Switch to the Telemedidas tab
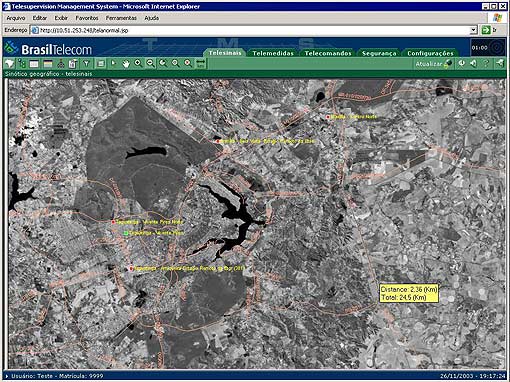Image resolution: width=510 pixels, height=382 pixels. 273,53
